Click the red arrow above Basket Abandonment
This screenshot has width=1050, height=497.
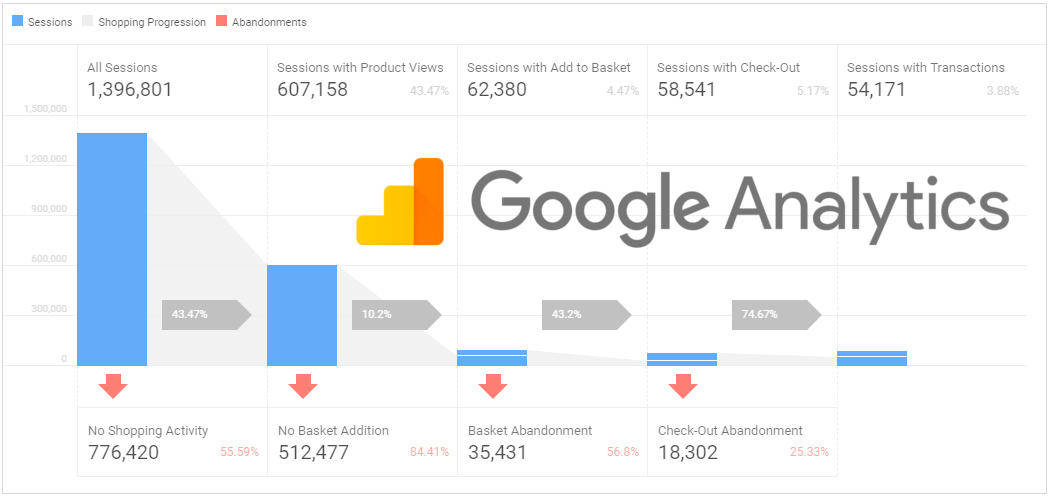pos(493,386)
